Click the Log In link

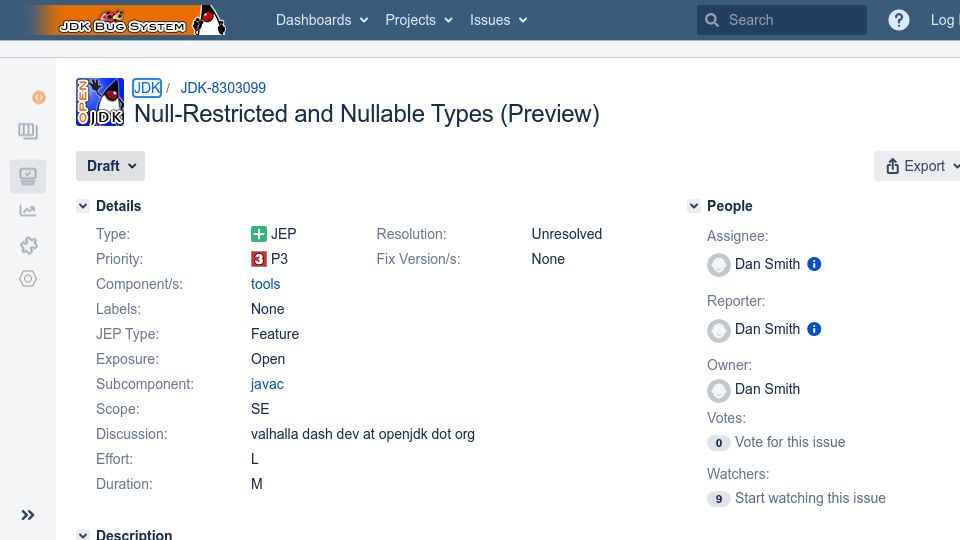pyautogui.click(x=945, y=20)
